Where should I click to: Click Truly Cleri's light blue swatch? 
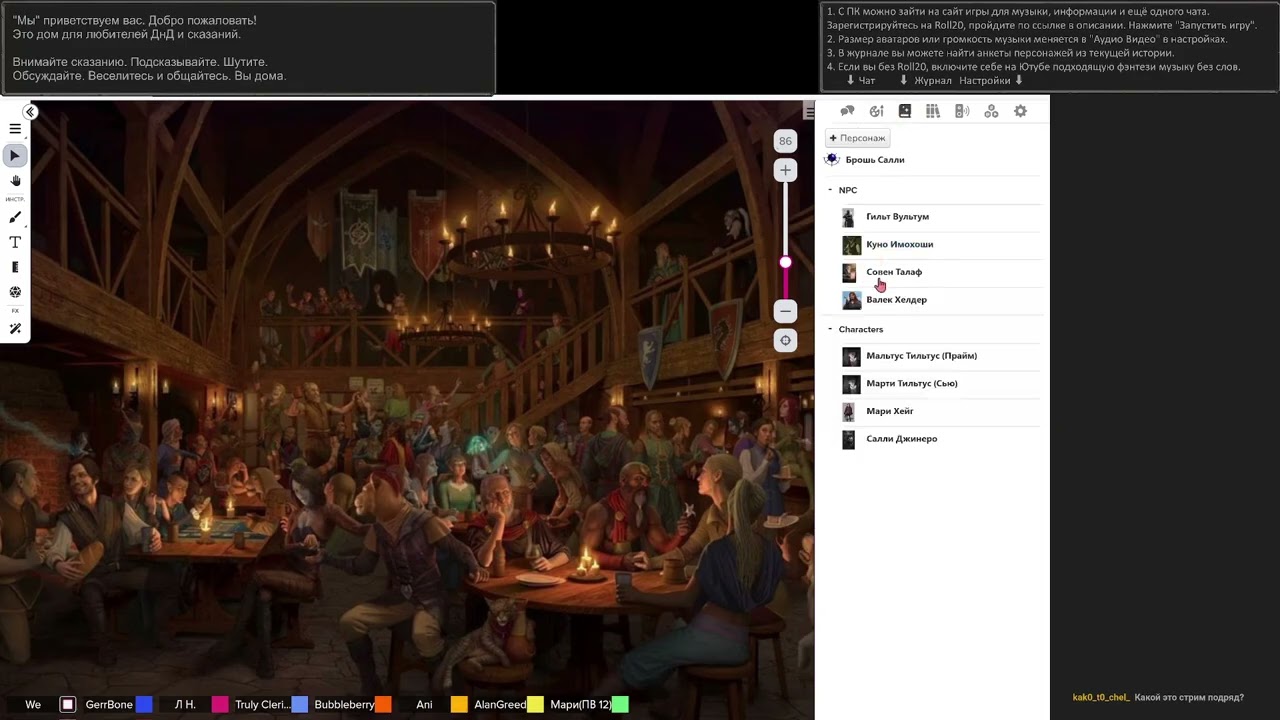(x=299, y=705)
